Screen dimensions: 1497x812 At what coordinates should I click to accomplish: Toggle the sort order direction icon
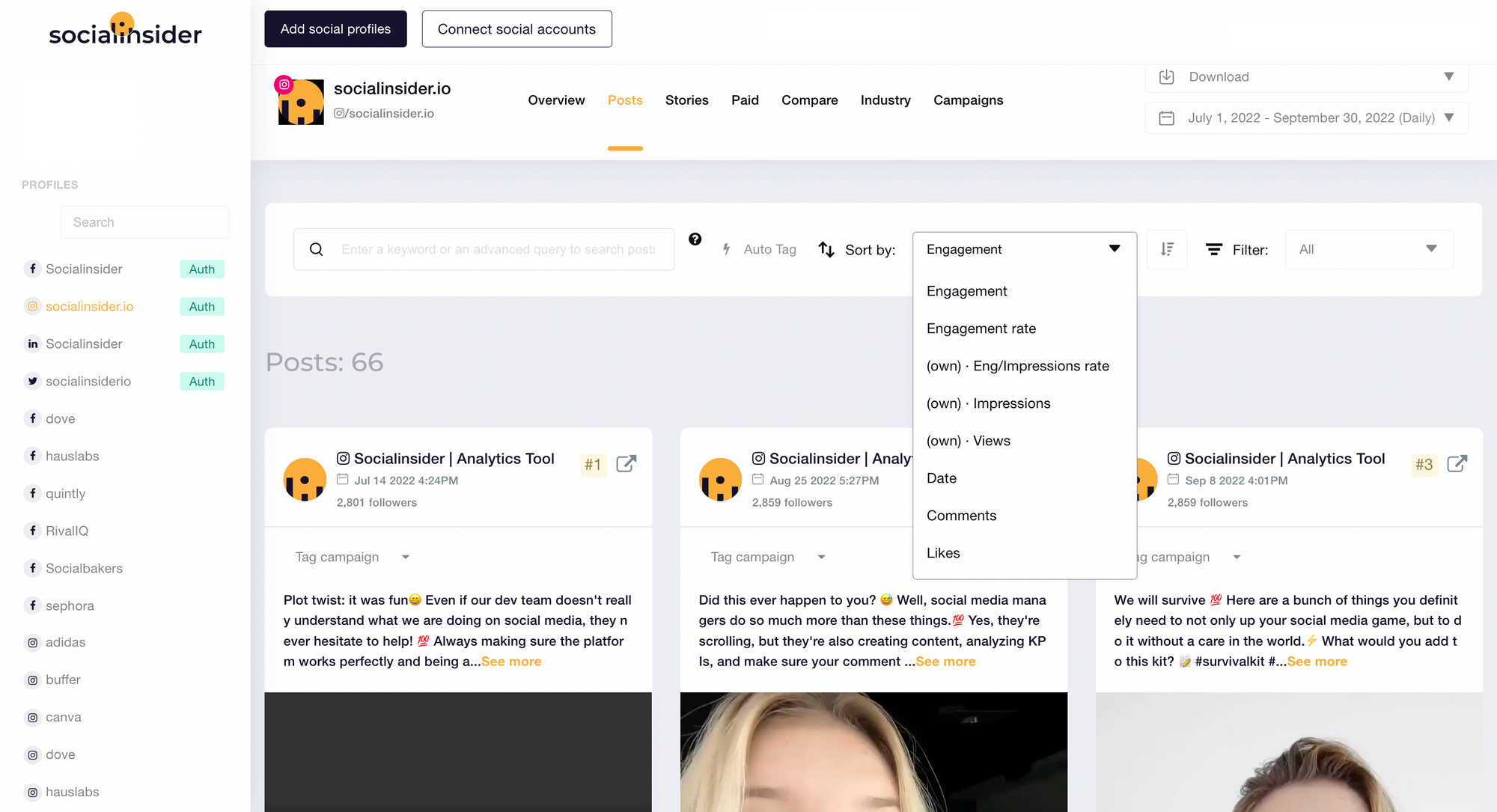coord(1167,249)
